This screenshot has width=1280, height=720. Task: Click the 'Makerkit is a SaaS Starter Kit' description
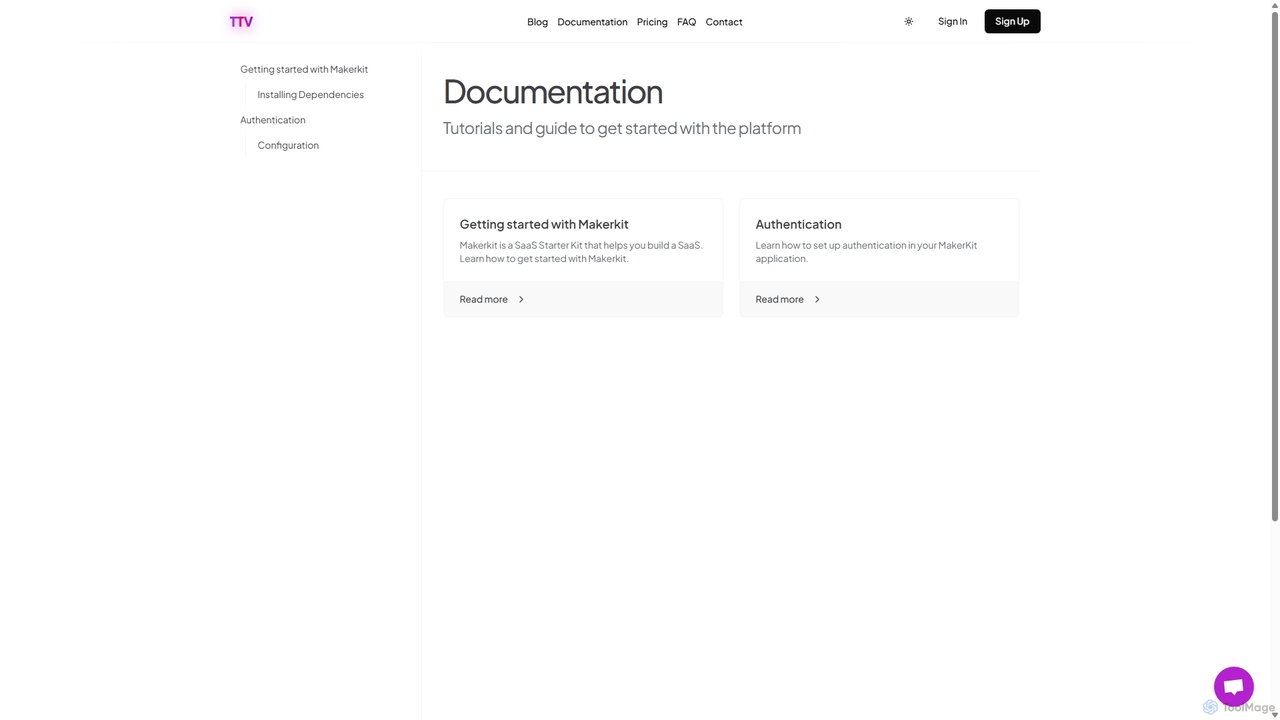click(x=581, y=252)
